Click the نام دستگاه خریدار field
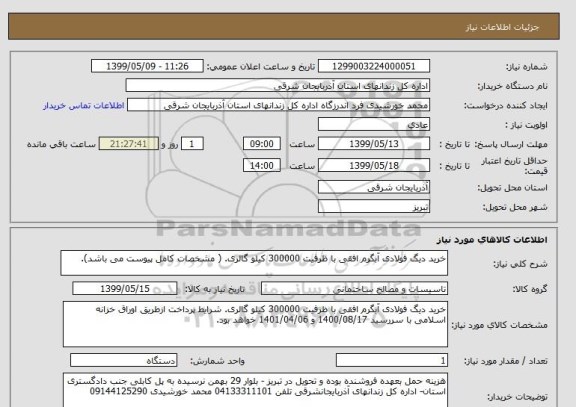 click(x=278, y=85)
